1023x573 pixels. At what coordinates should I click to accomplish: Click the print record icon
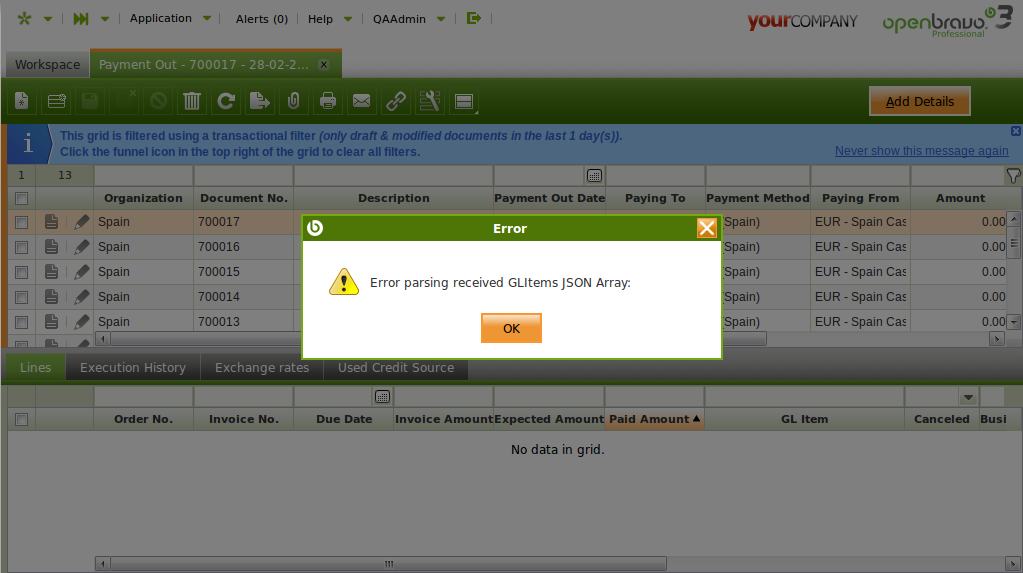point(328,101)
